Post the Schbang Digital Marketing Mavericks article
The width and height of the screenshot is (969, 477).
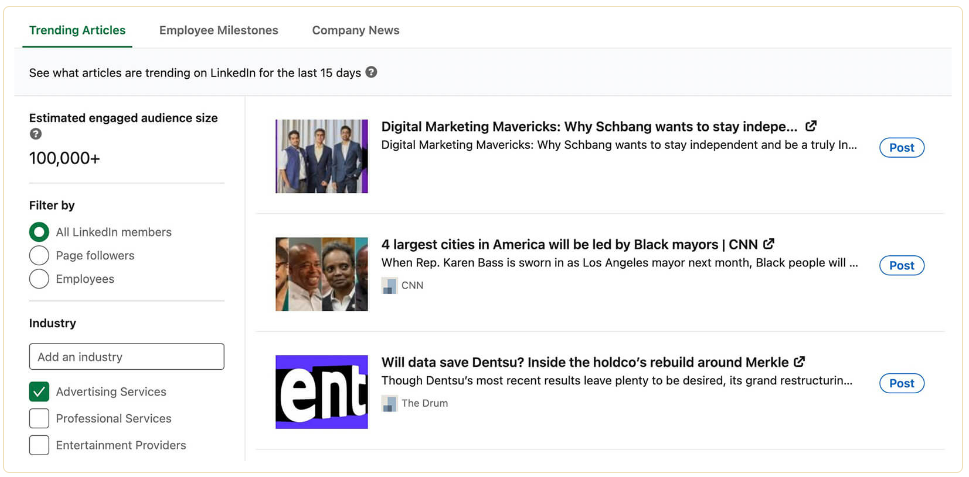901,147
